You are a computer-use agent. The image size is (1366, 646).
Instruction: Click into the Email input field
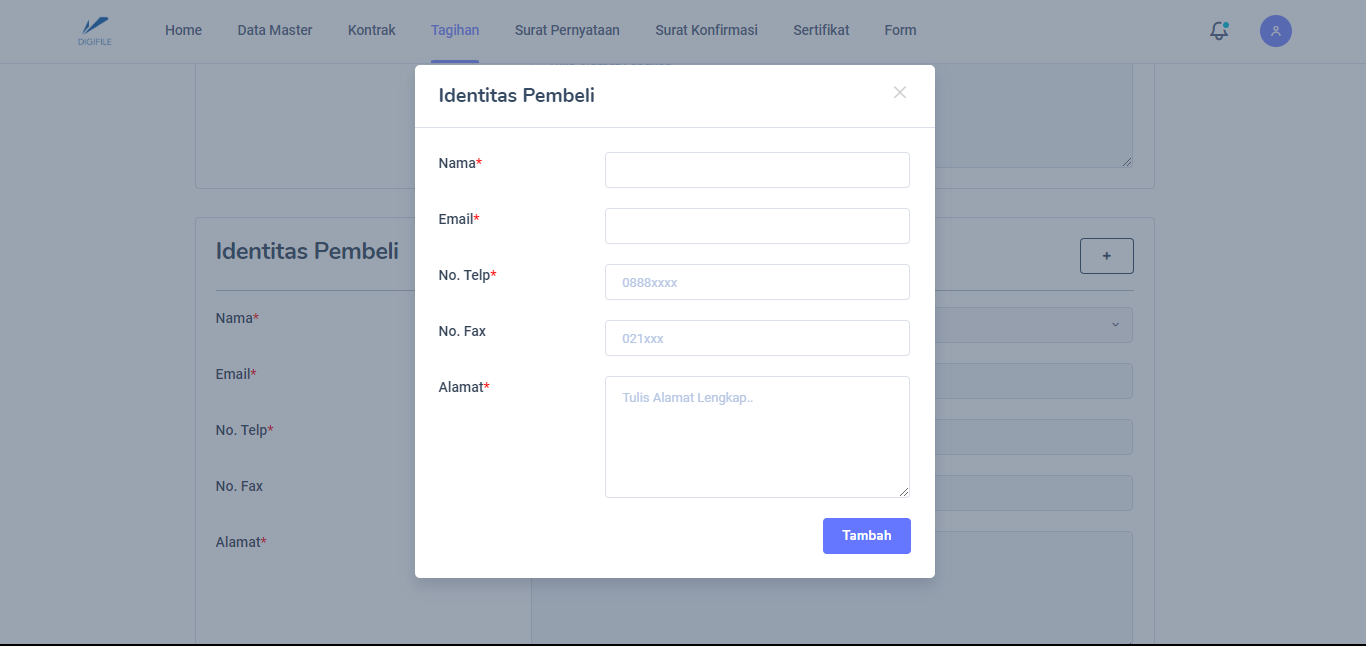pos(757,226)
